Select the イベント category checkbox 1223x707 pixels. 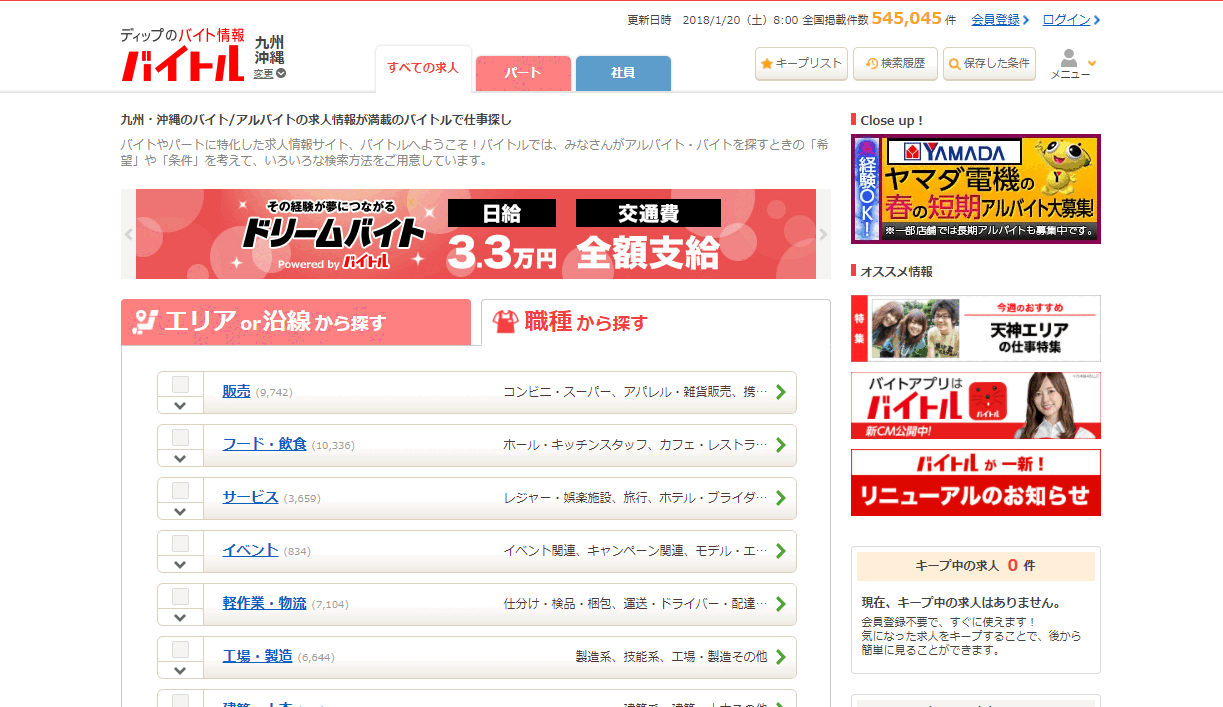click(180, 543)
